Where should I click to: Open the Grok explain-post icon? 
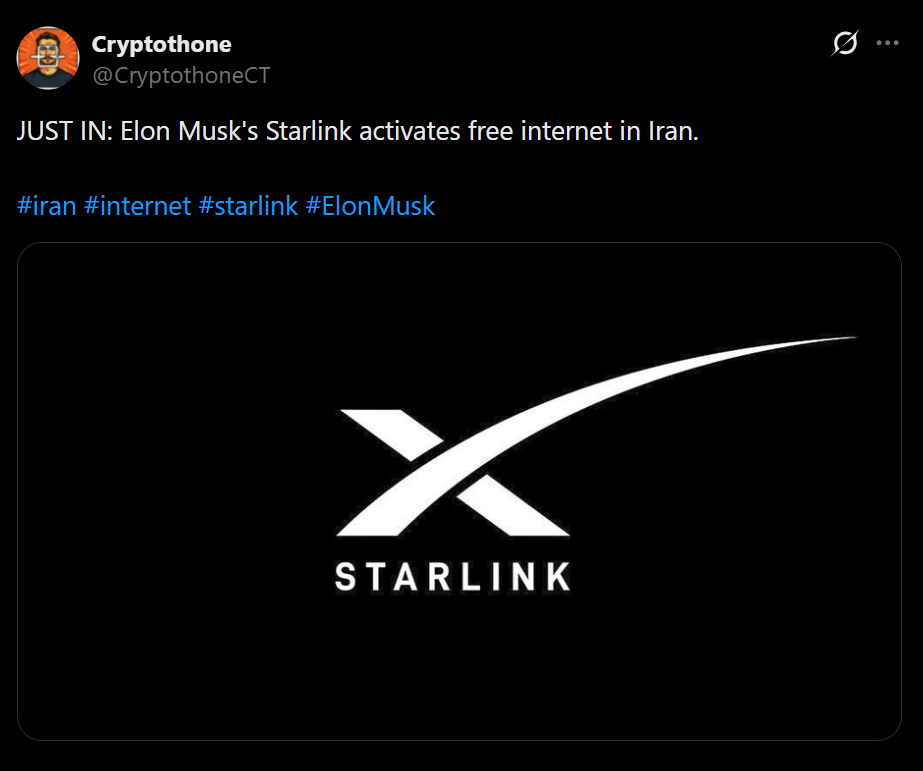845,43
